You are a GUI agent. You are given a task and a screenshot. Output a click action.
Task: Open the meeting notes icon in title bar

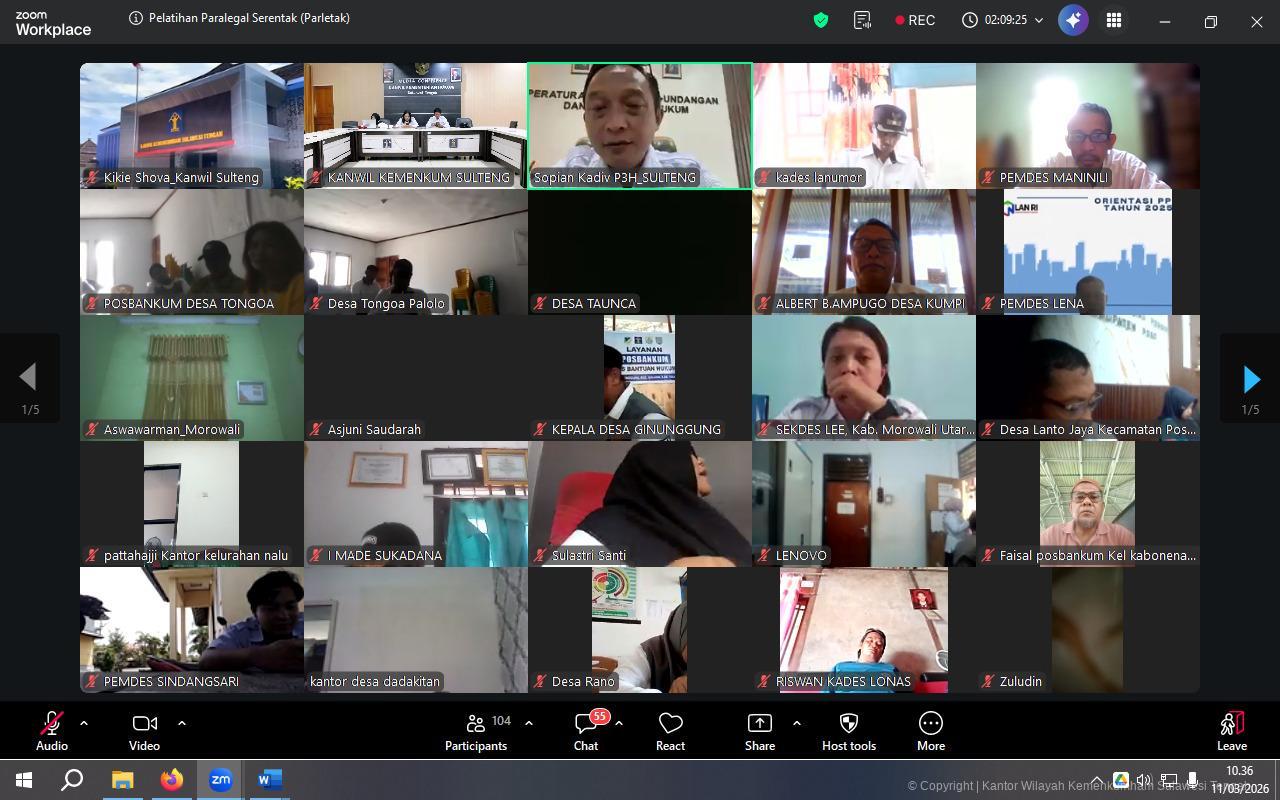point(862,20)
